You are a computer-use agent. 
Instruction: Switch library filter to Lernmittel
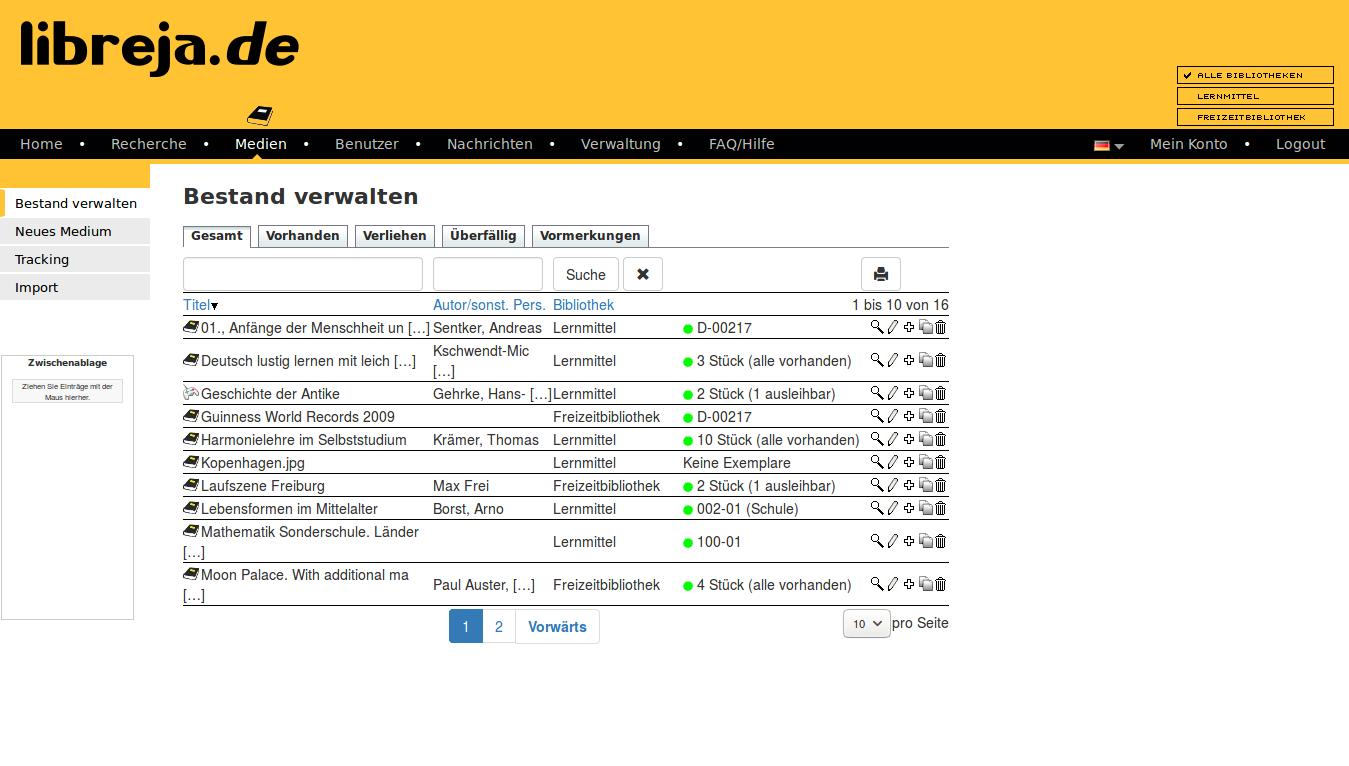tap(1255, 96)
